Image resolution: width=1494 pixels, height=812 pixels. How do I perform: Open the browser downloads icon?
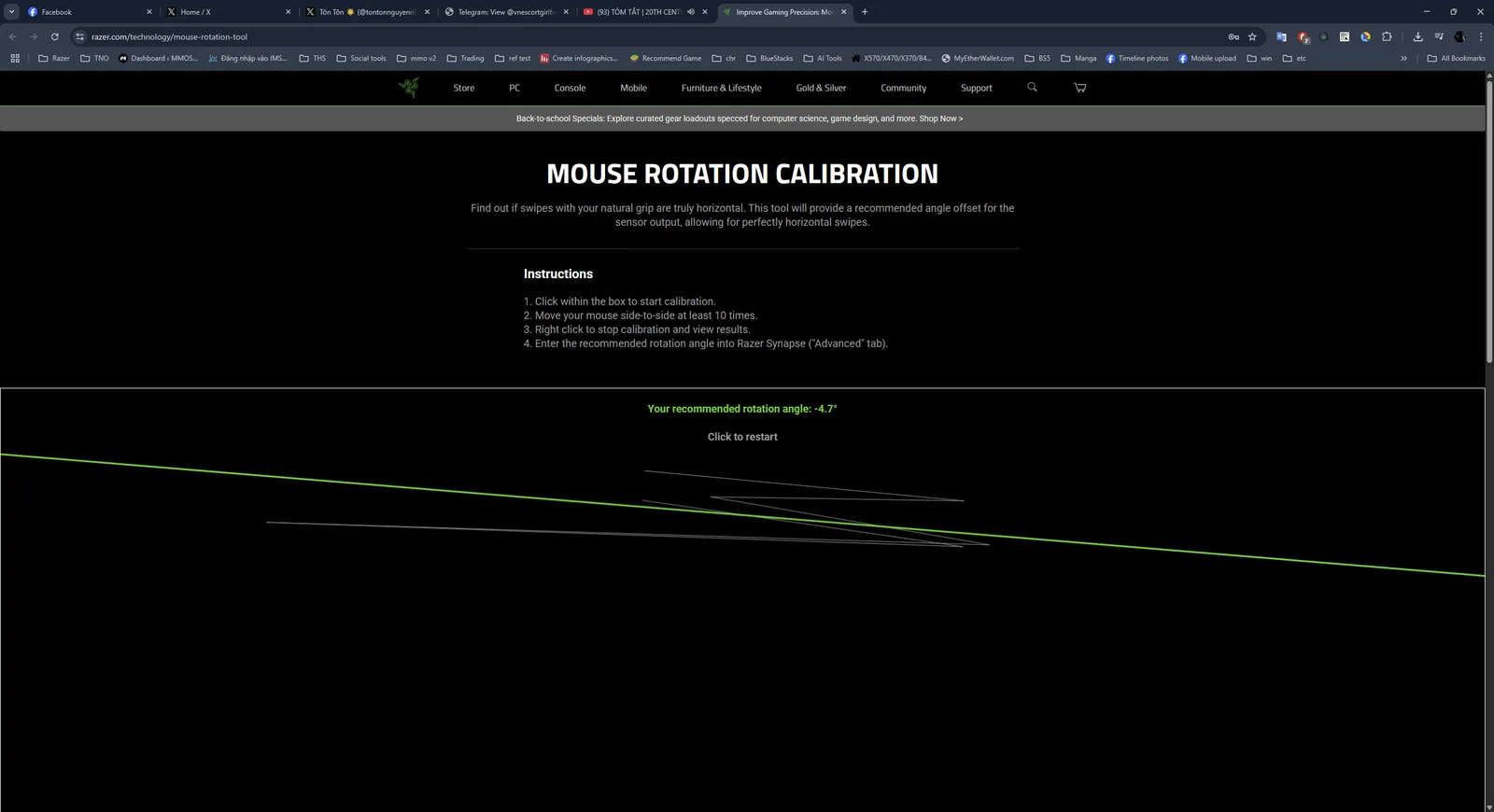(x=1417, y=37)
